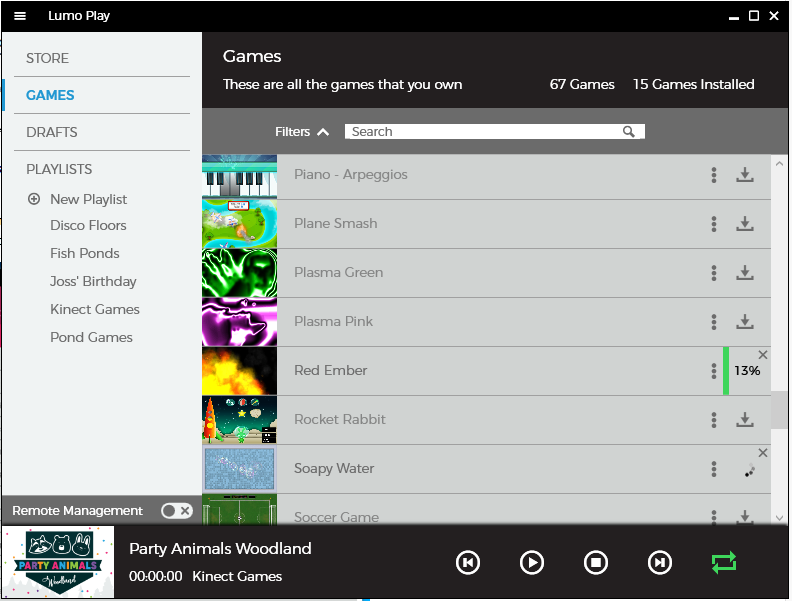792x601 pixels.
Task: Toggle the green repeat loop button
Action: [724, 563]
